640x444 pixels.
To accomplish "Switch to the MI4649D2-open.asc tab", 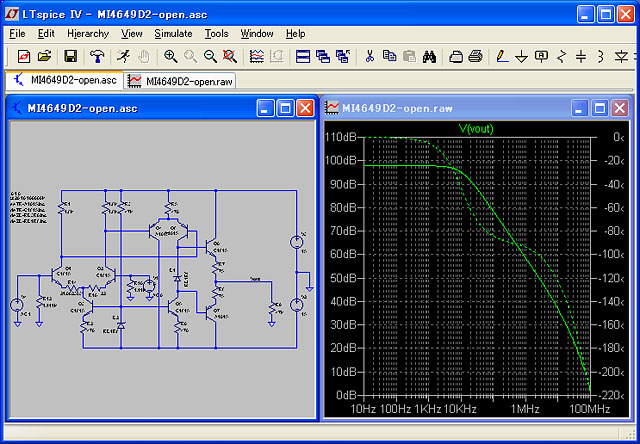I will [65, 80].
